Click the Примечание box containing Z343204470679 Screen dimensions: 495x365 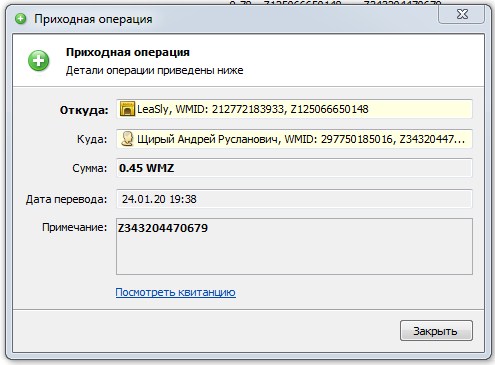pos(294,246)
